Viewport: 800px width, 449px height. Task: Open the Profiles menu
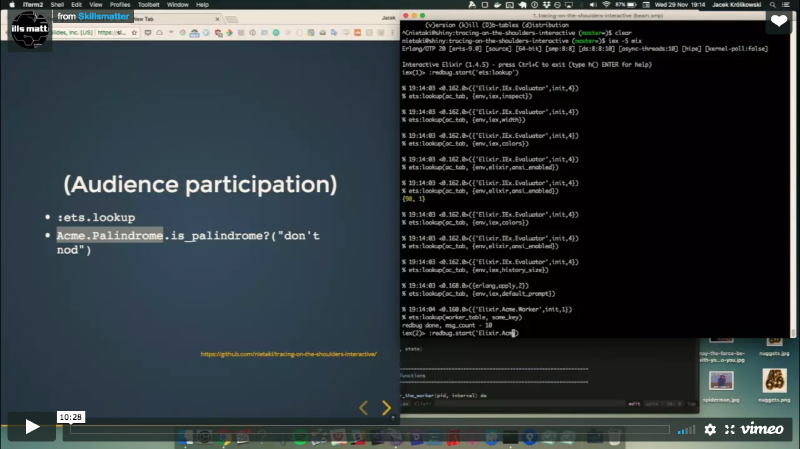pos(120,5)
